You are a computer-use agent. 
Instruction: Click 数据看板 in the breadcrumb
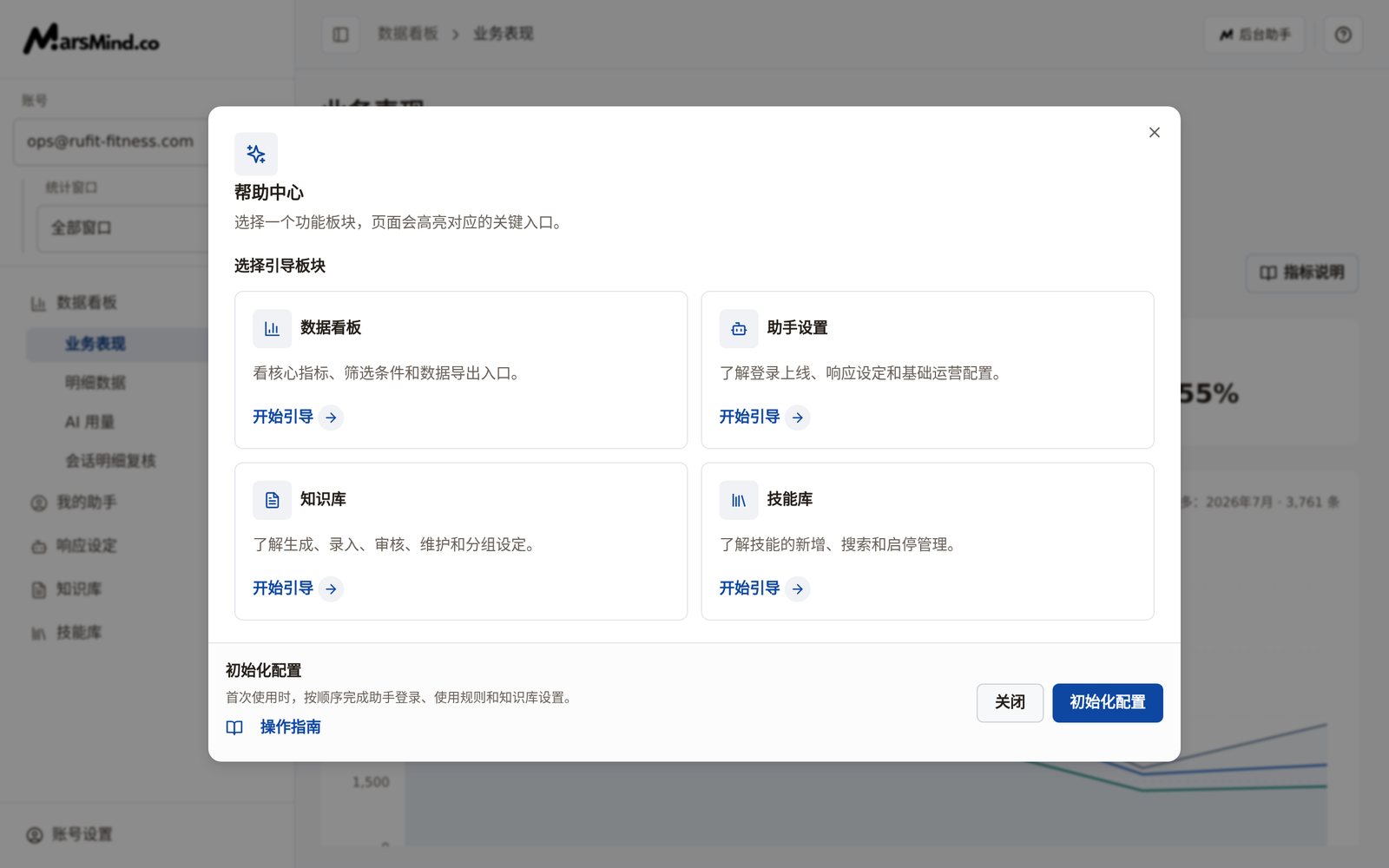click(x=408, y=34)
